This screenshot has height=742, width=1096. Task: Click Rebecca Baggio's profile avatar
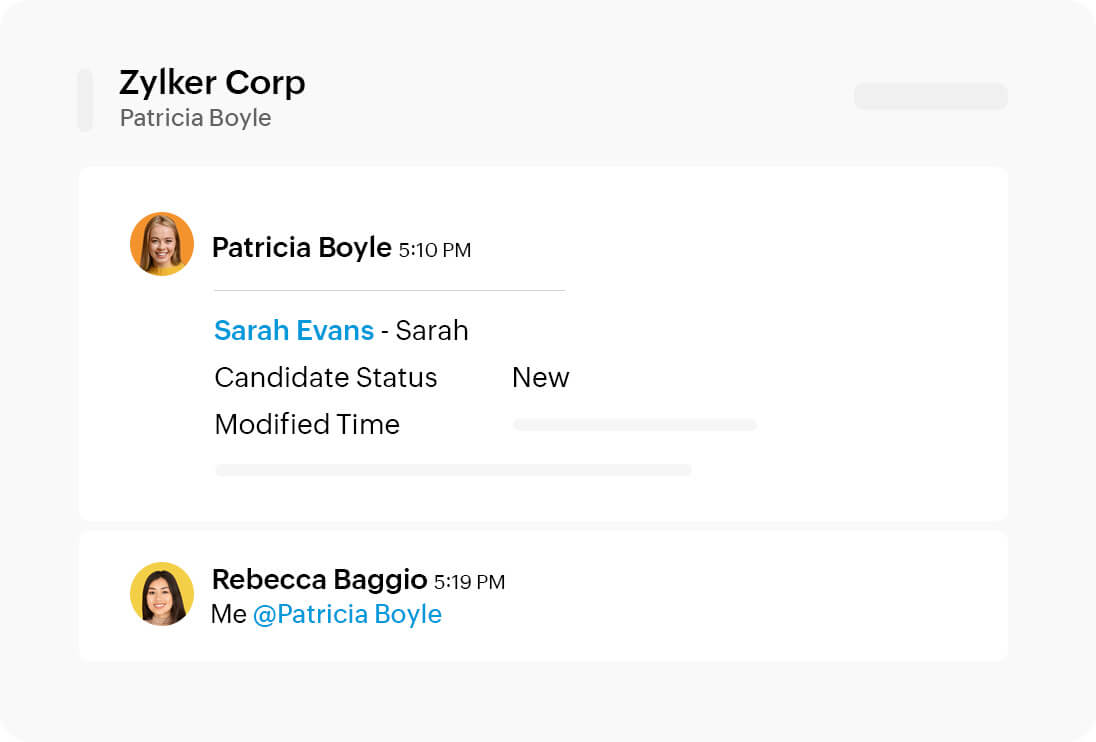(162, 594)
